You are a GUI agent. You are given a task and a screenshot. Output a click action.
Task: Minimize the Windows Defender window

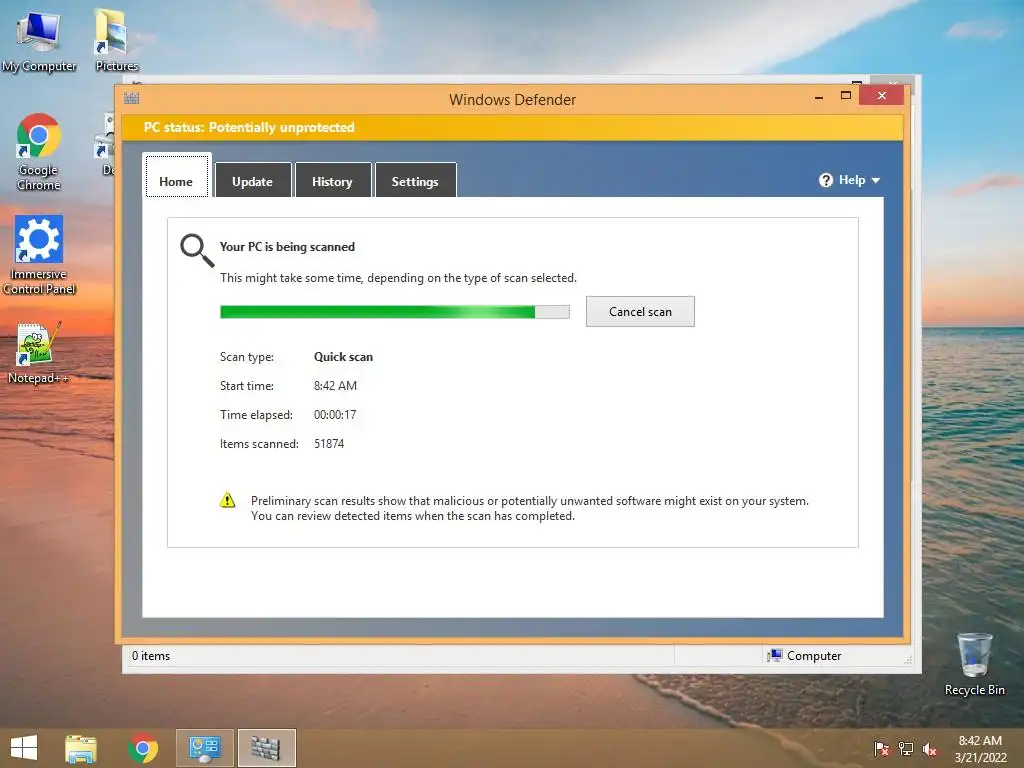[x=819, y=96]
